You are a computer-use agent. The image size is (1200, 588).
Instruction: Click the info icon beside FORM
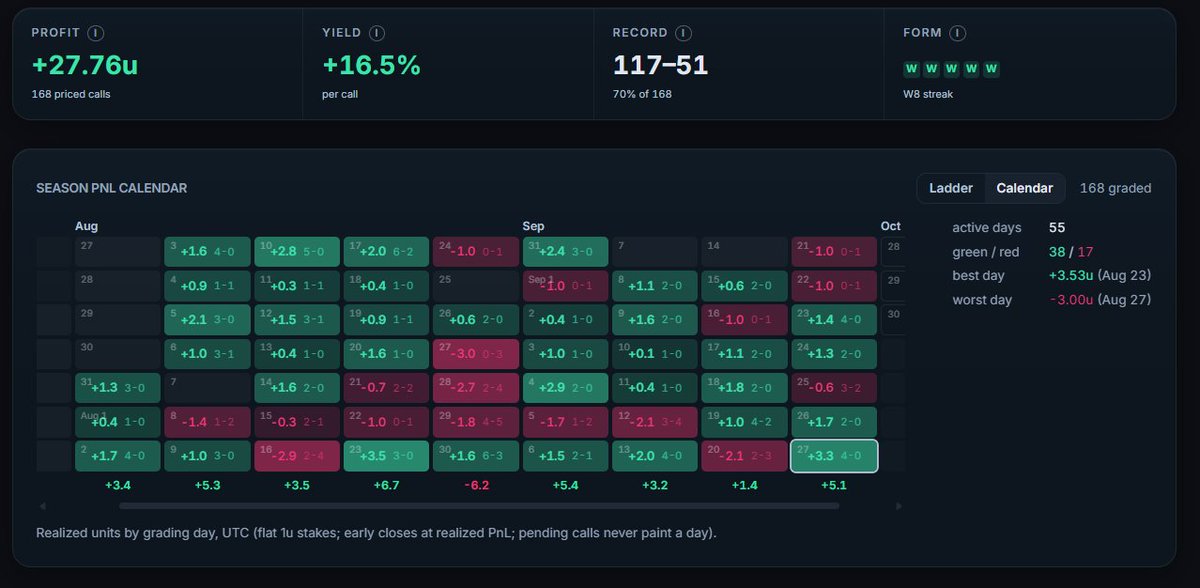pos(958,33)
